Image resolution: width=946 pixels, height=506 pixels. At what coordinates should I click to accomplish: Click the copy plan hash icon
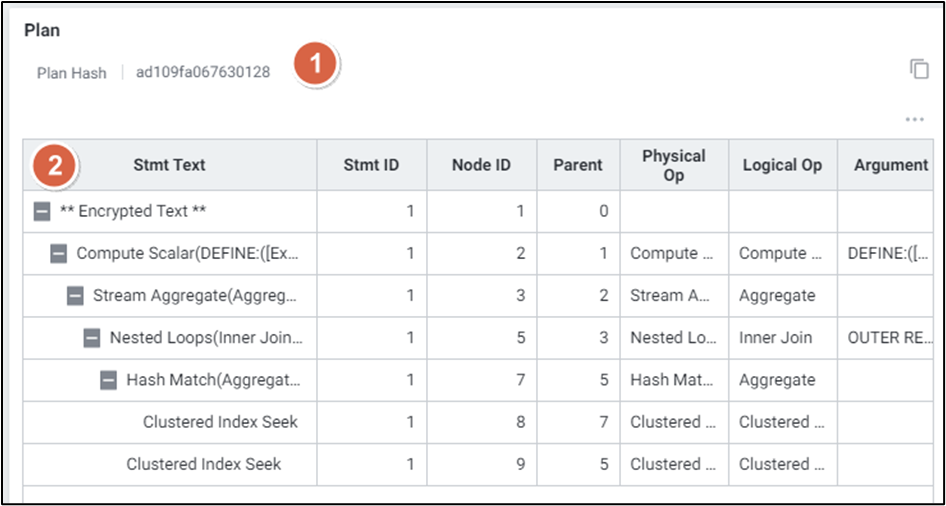click(x=918, y=69)
